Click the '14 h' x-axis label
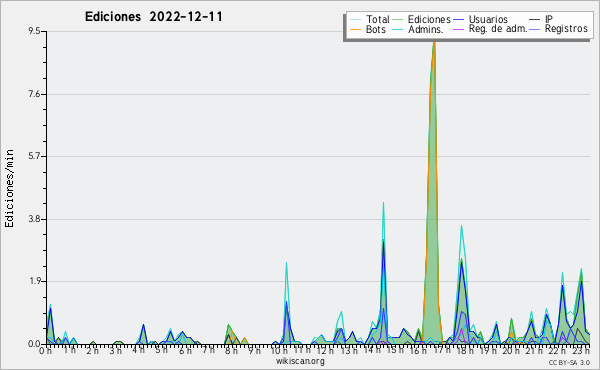The width and height of the screenshot is (600, 370). [372, 350]
